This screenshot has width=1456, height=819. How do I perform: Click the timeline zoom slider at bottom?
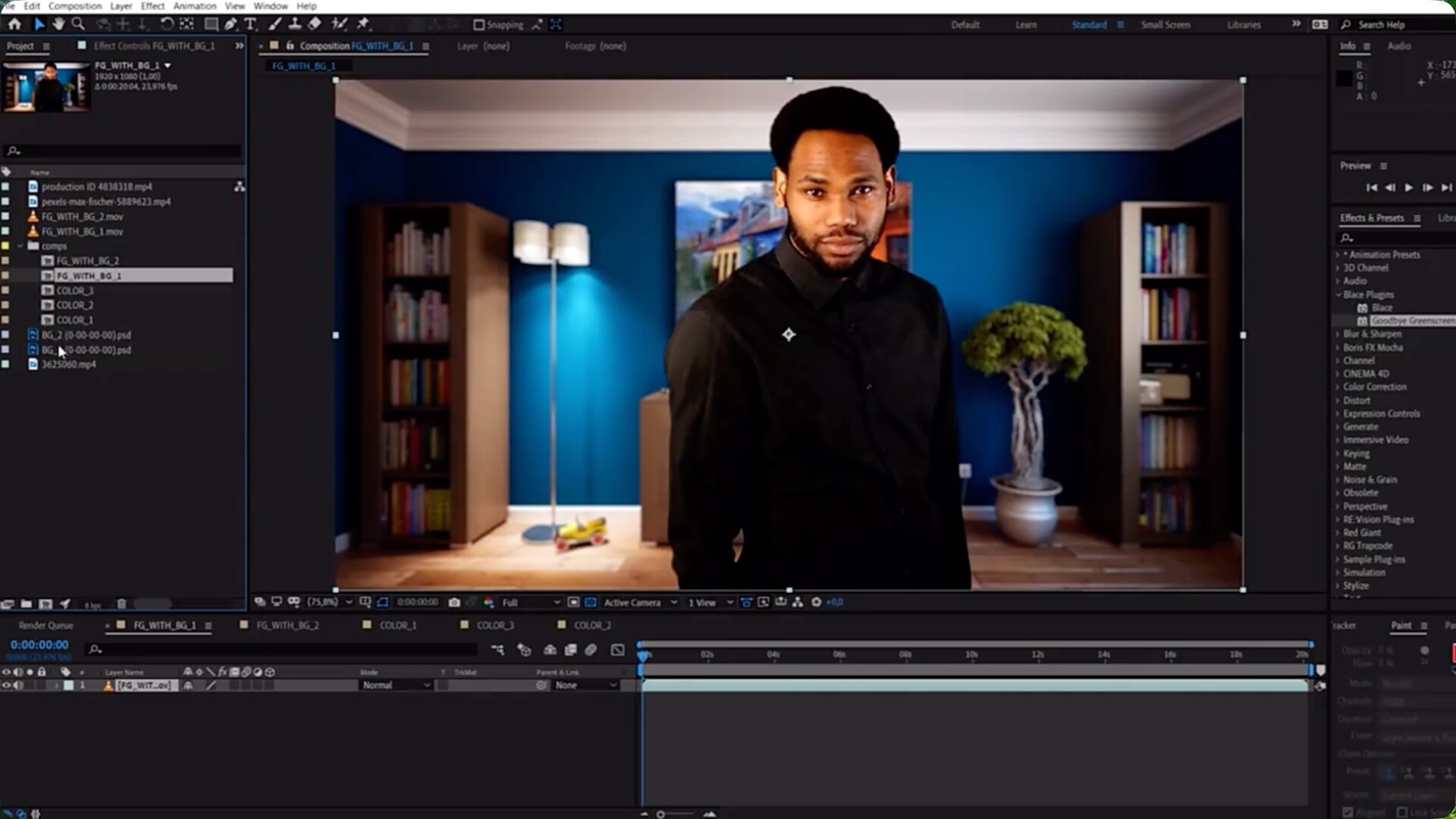coord(661,814)
